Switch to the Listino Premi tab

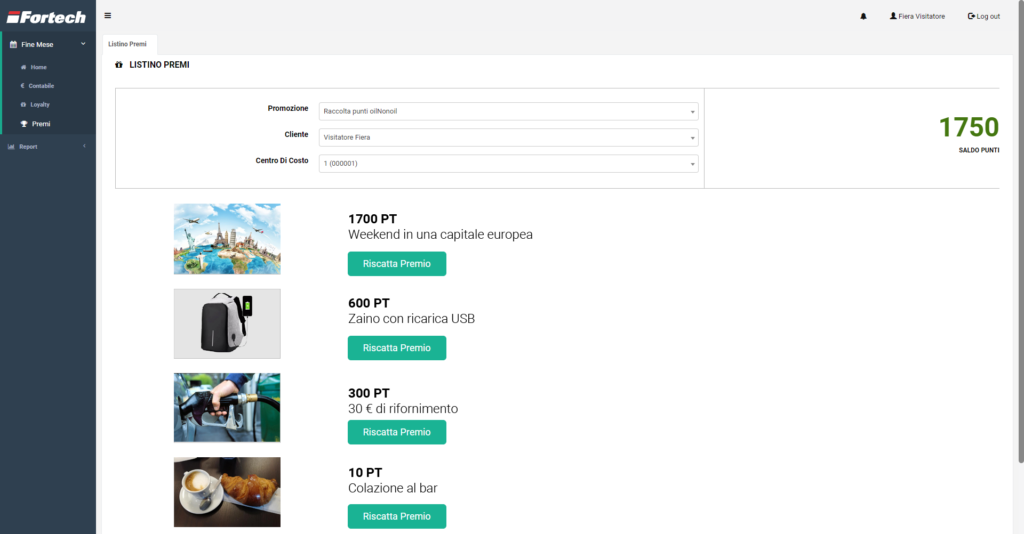point(128,44)
